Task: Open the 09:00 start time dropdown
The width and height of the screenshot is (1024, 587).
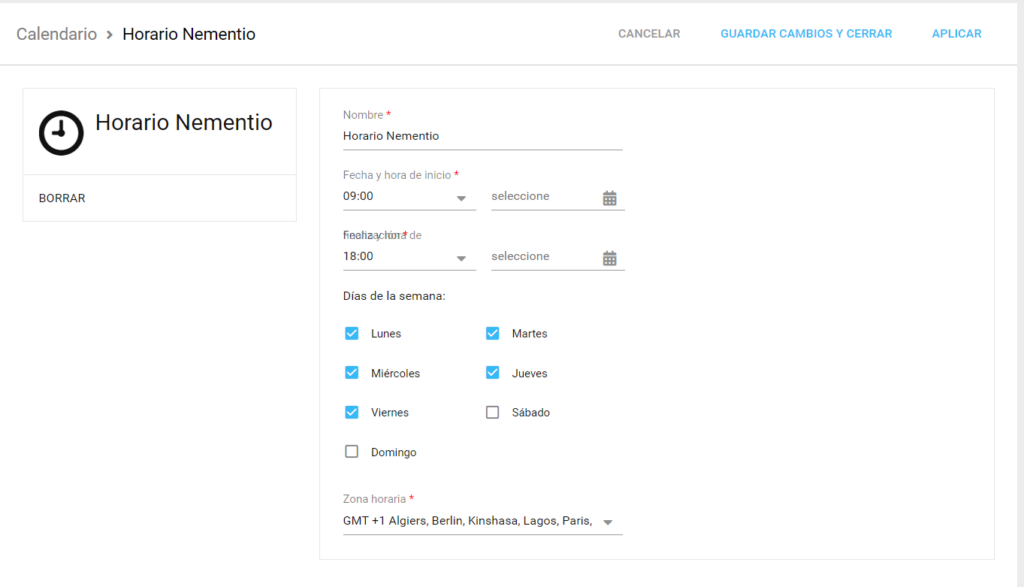Action: 461,197
